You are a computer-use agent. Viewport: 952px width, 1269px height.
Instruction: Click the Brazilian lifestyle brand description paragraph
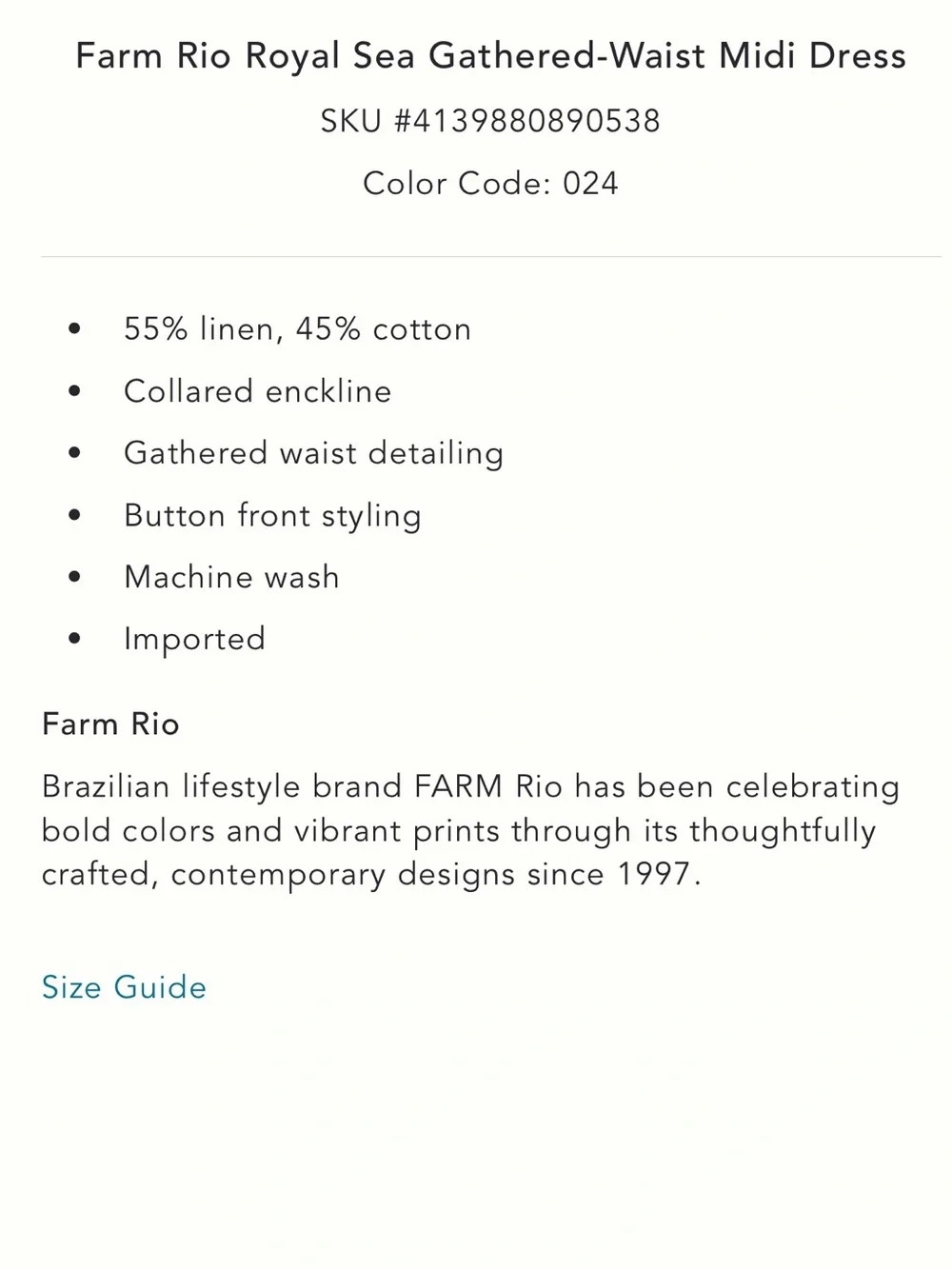(470, 830)
